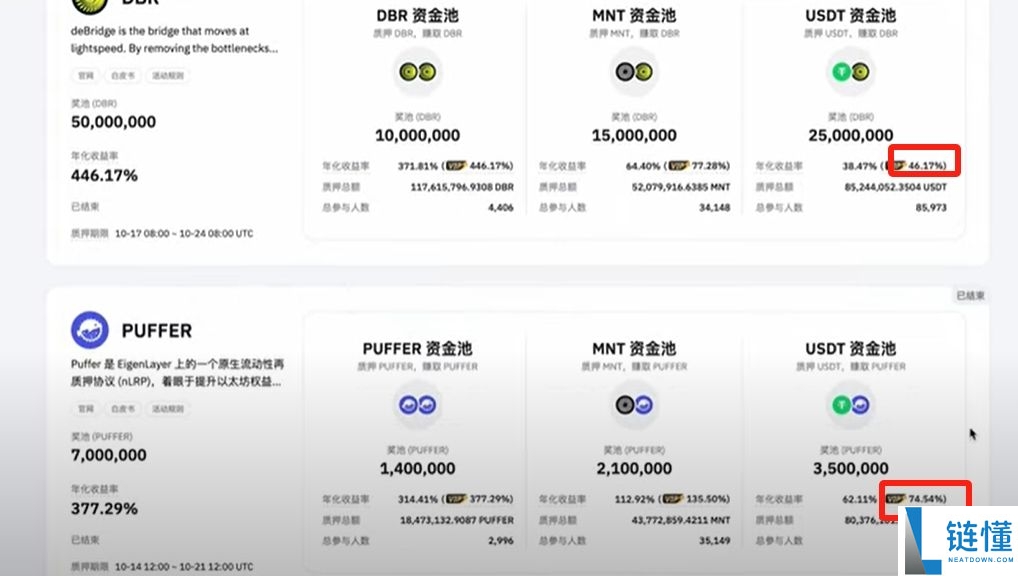Image resolution: width=1018 pixels, height=576 pixels.
Task: Click 已结束 badge at PUFFER card corner
Action: pyautogui.click(x=970, y=295)
